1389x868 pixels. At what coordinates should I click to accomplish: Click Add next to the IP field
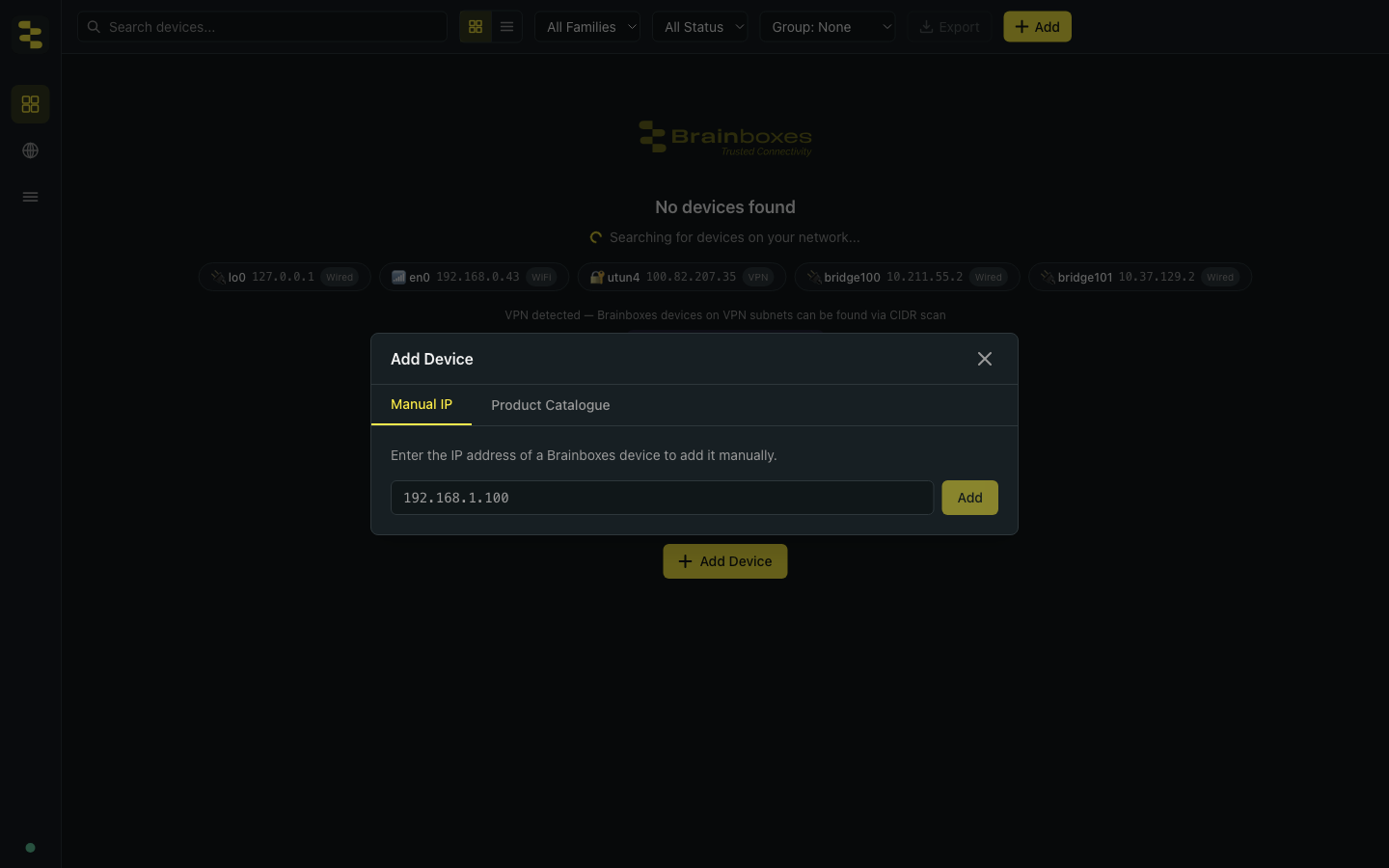pyautogui.click(x=970, y=498)
